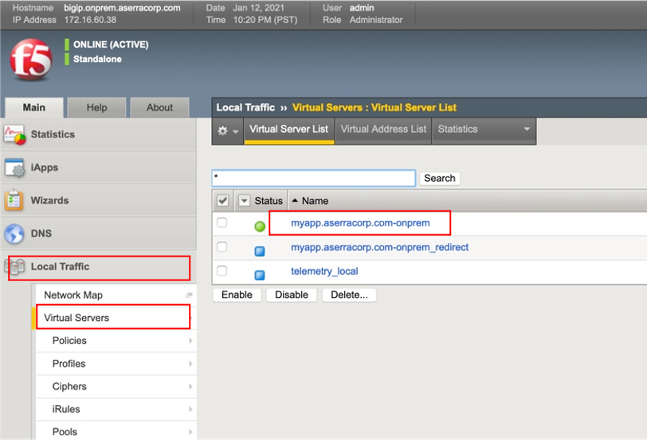Open the myapp.aserracorp.com-onprem_redirect link

pyautogui.click(x=379, y=247)
